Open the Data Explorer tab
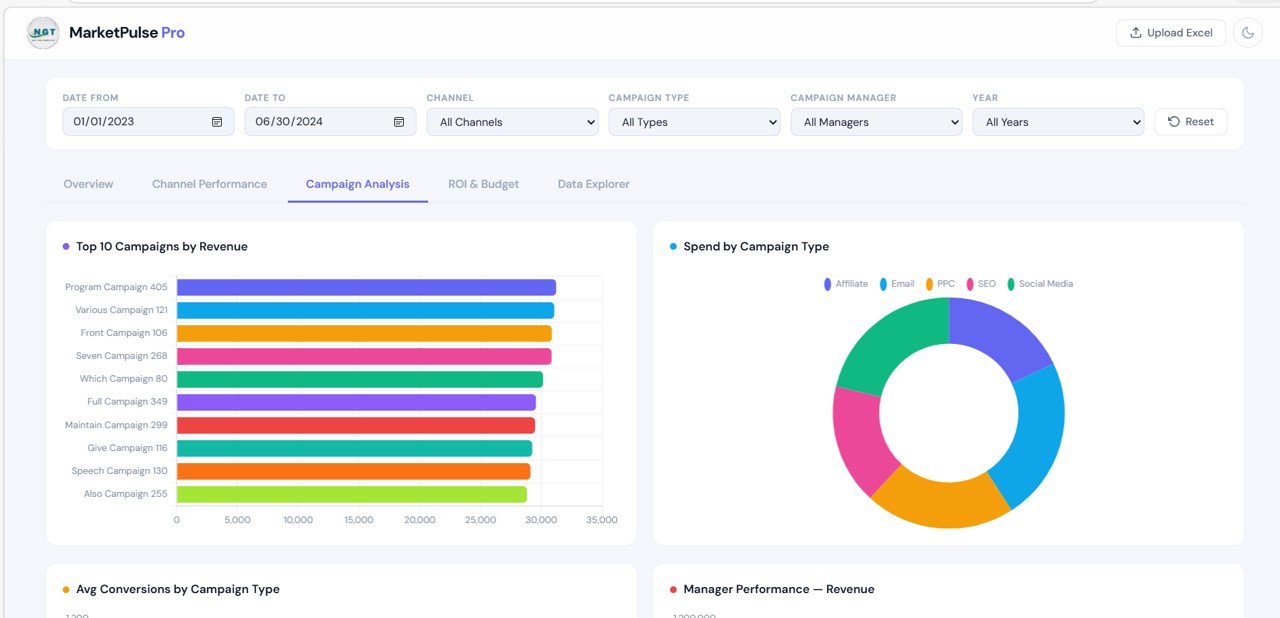 593,184
